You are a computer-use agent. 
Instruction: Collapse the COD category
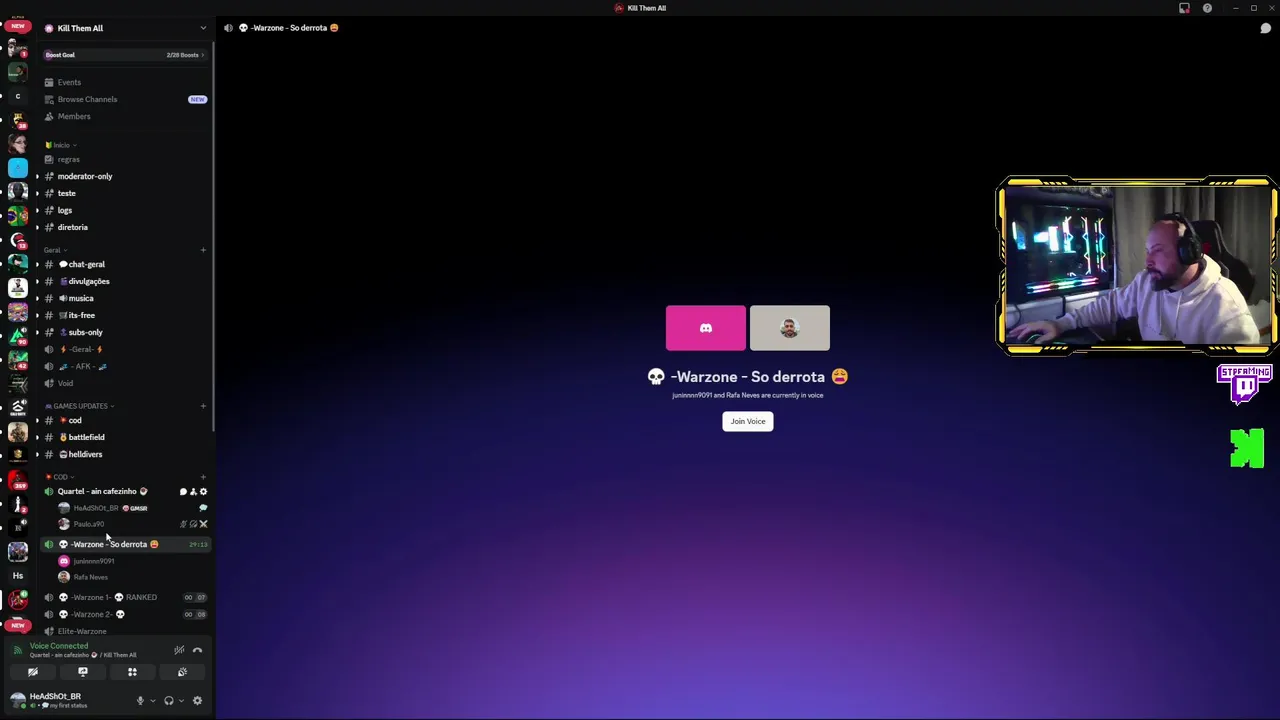click(x=58, y=477)
